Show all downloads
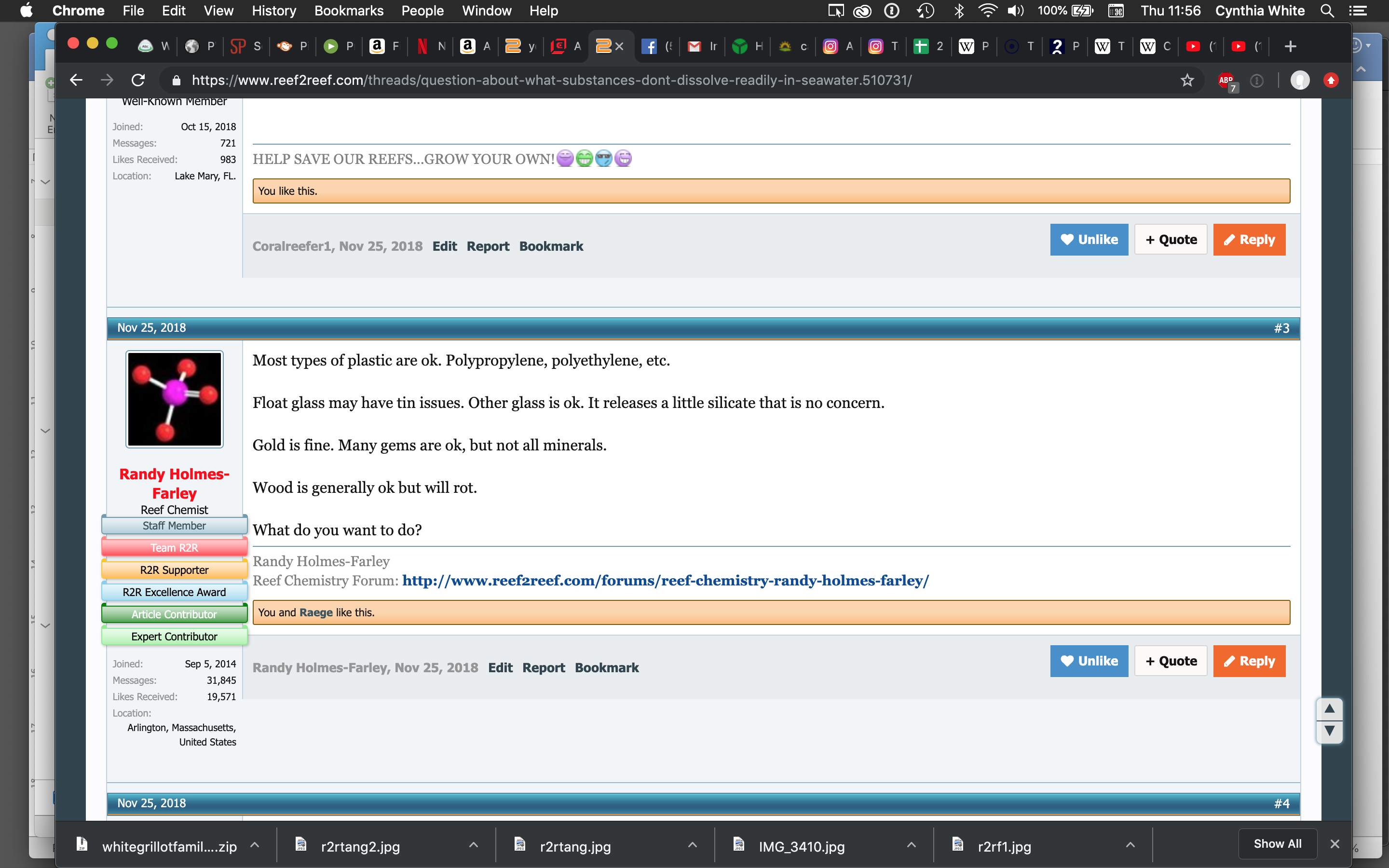Viewport: 1389px width, 868px height. pos(1278,844)
